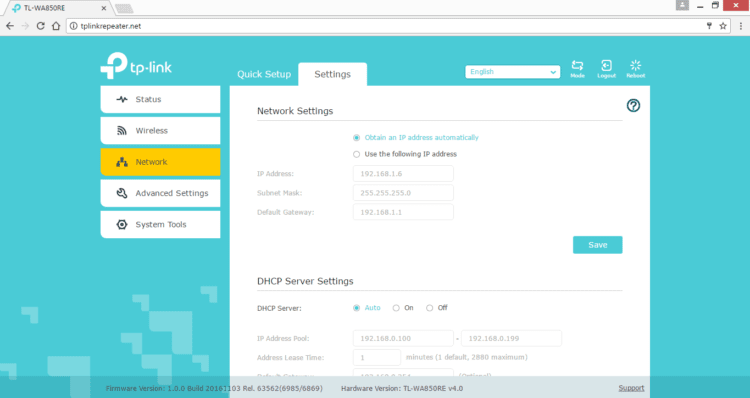The width and height of the screenshot is (750, 398).
Task: Click the DHCP Server Settings heading
Action: 305,281
